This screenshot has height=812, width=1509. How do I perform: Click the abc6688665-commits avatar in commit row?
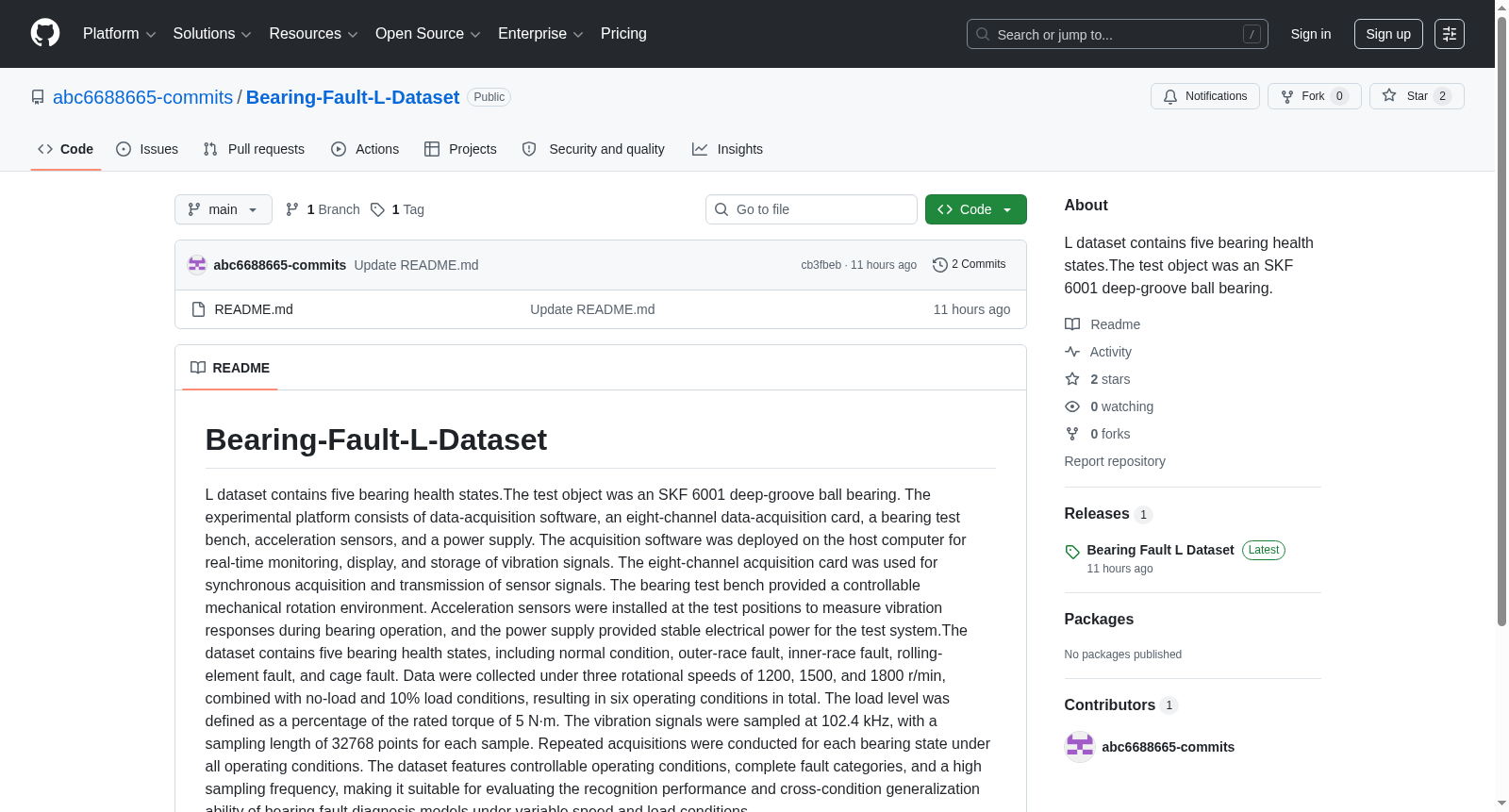[x=197, y=265]
